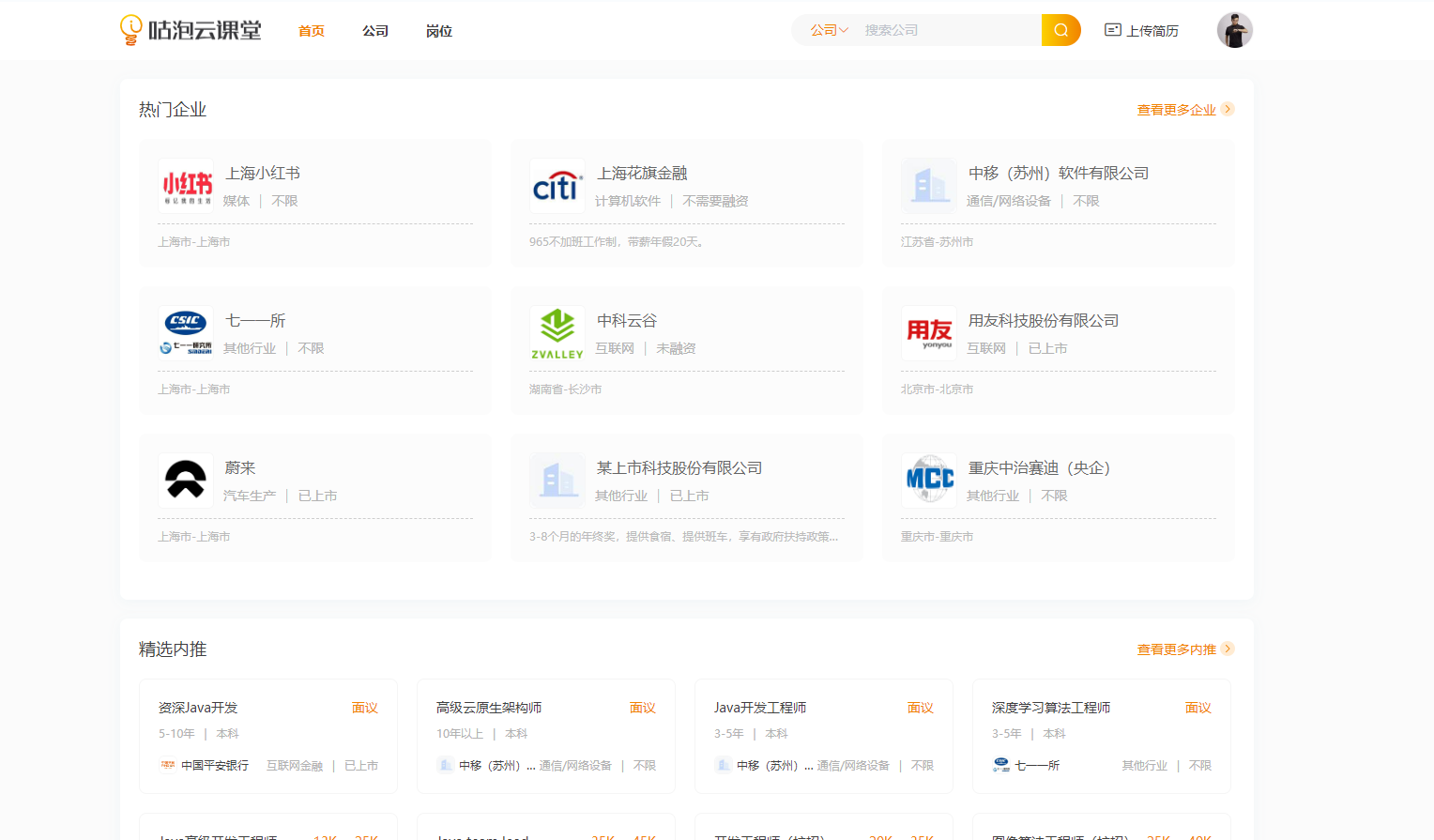
Task: Click the orange search magnifier button
Action: [1061, 30]
